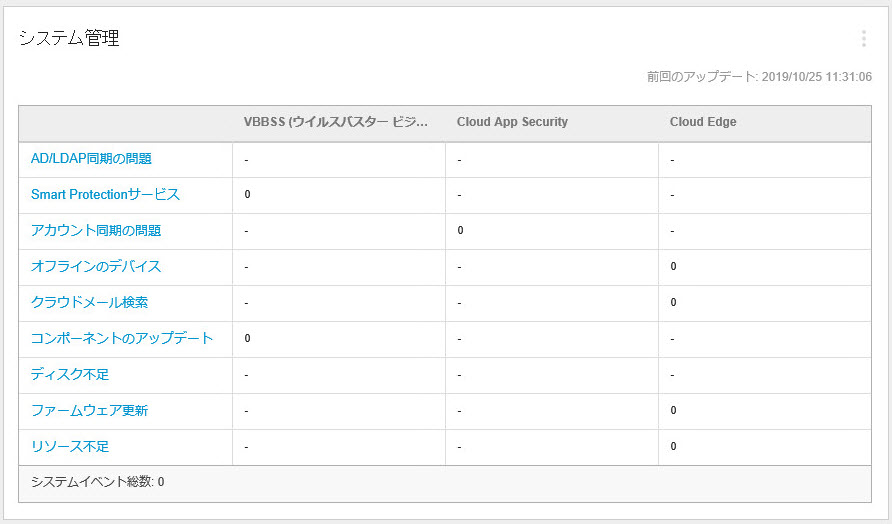Click the 前回のアップデート timestamp
This screenshot has width=892, height=524.
(x=759, y=77)
